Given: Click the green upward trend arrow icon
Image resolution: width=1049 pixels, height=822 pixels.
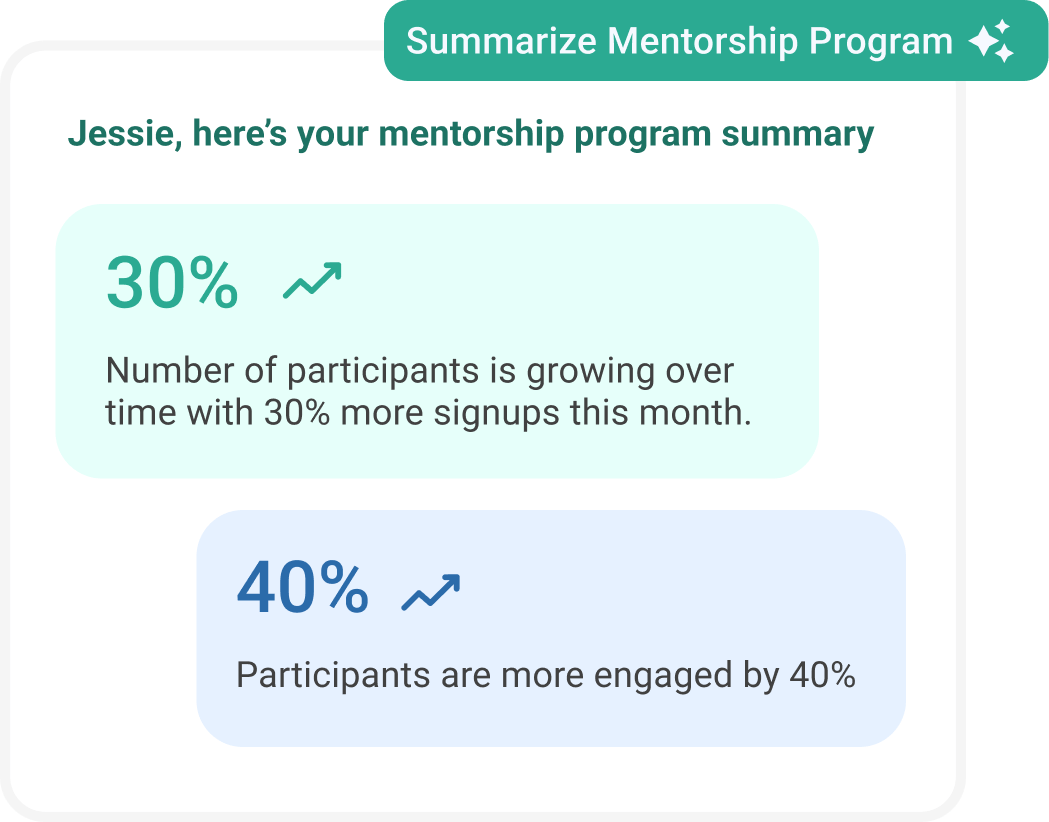Looking at the screenshot, I should click(312, 280).
